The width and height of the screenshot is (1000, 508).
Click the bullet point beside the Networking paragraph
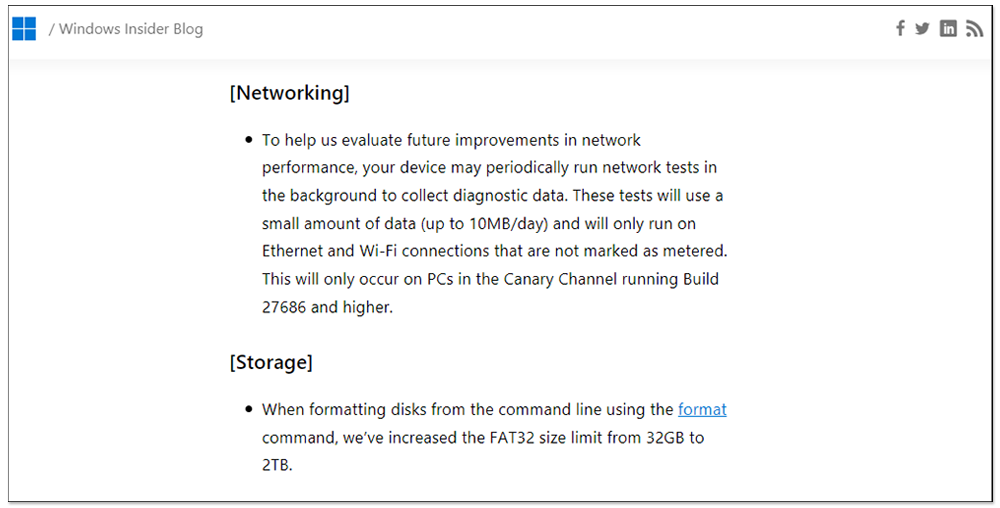coord(249,140)
